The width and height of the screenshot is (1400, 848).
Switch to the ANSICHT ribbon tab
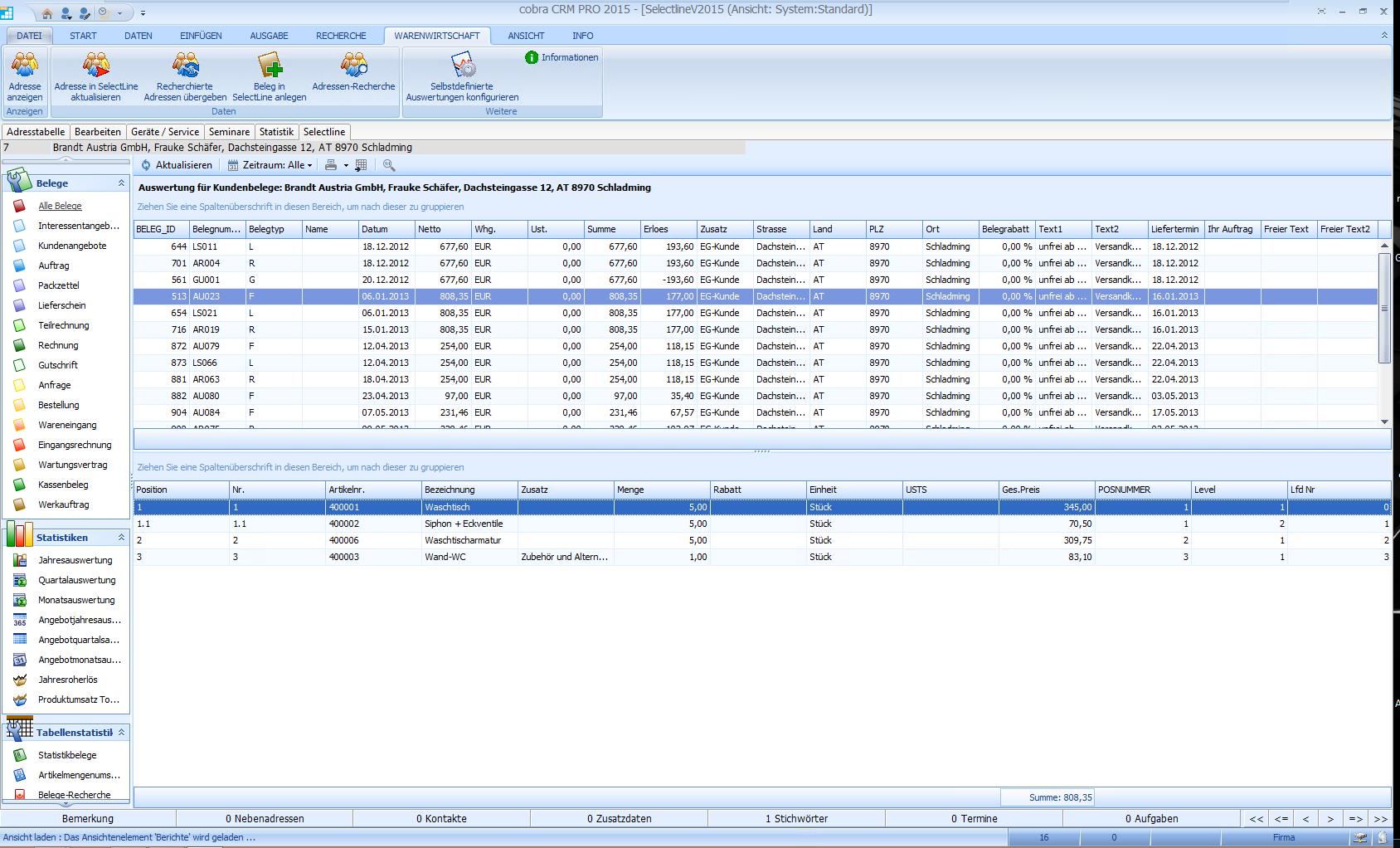point(526,36)
